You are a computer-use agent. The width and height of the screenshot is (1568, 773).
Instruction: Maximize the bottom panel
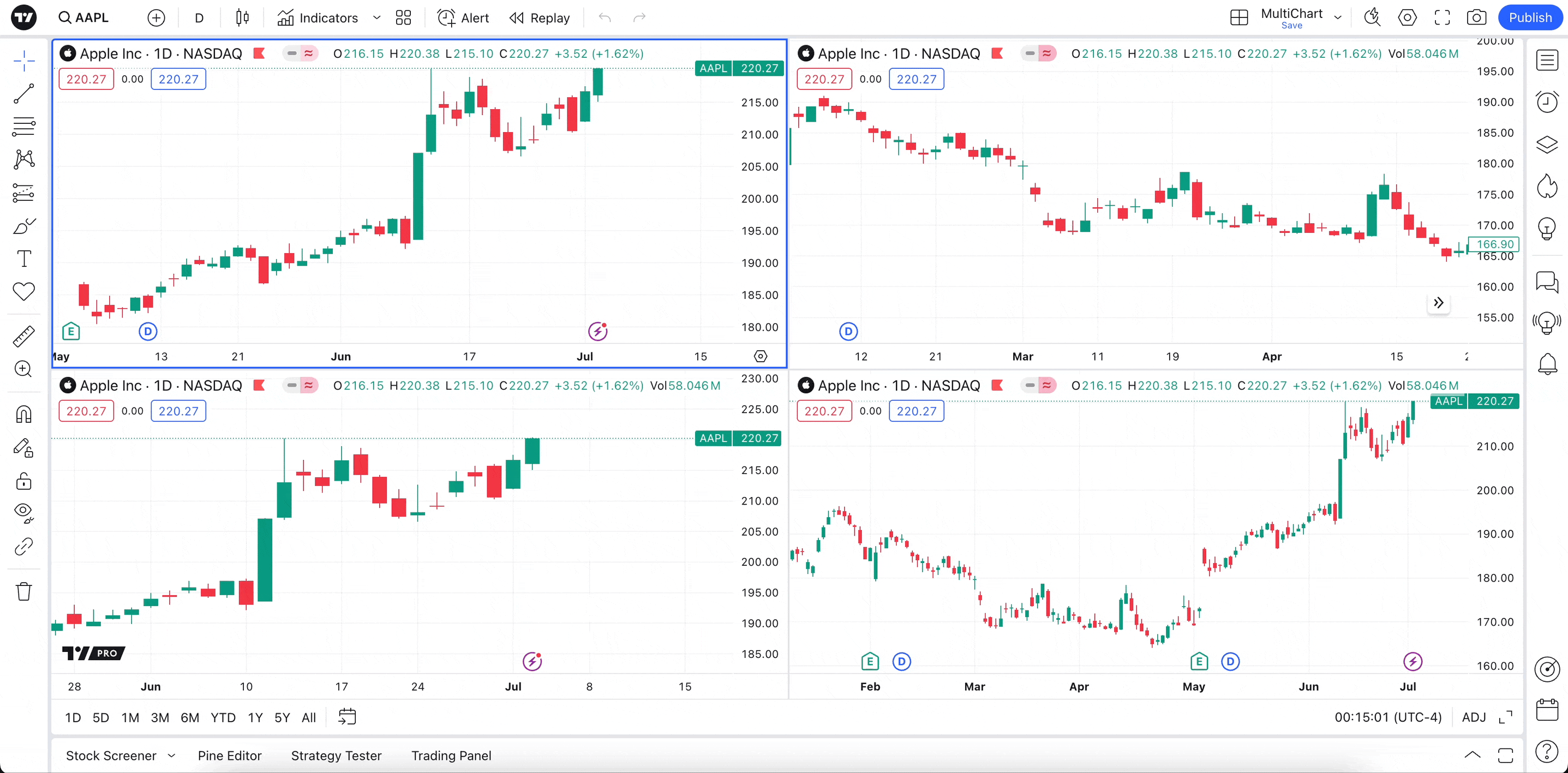(1505, 756)
